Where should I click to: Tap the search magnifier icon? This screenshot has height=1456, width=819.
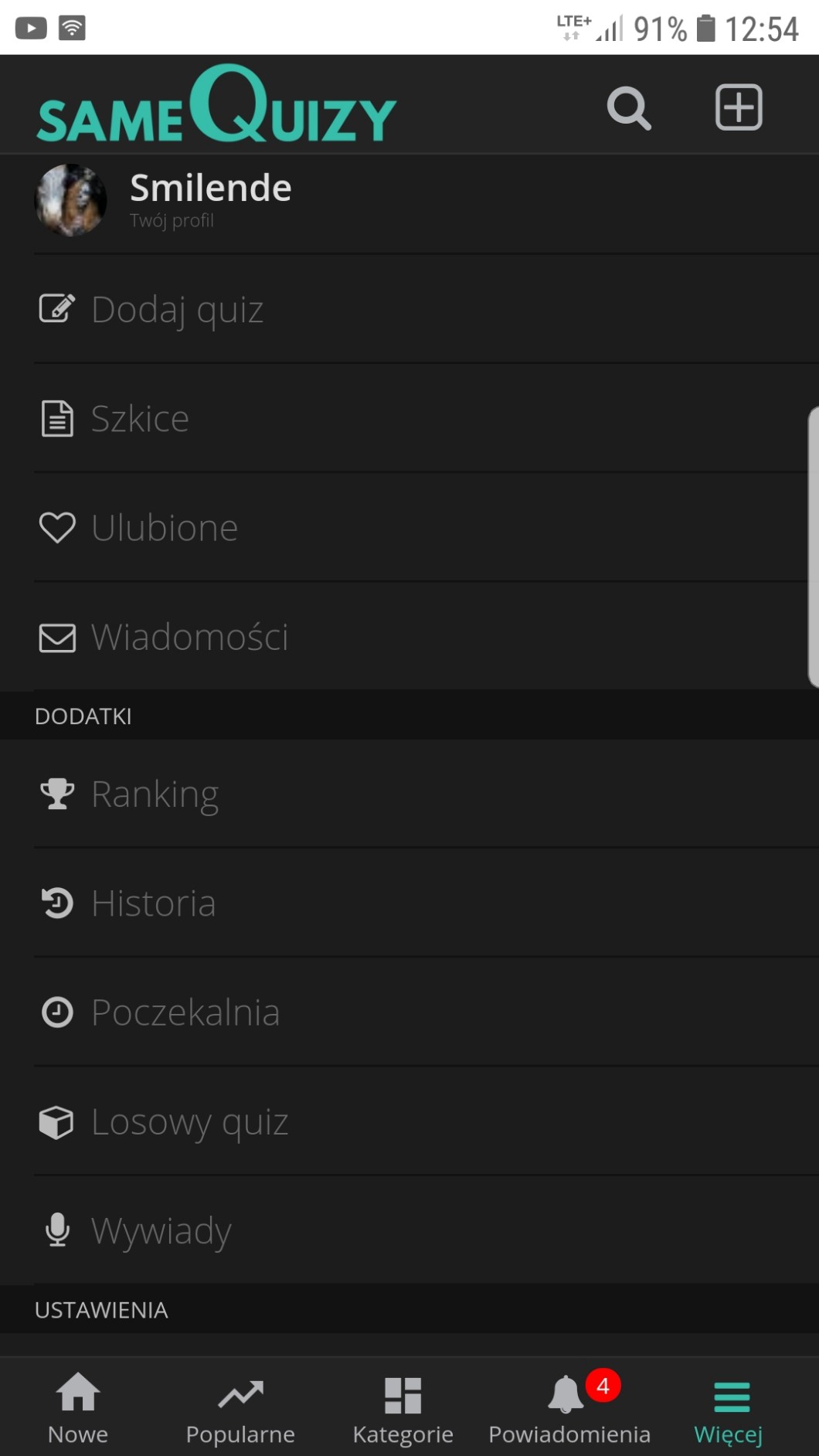click(629, 108)
